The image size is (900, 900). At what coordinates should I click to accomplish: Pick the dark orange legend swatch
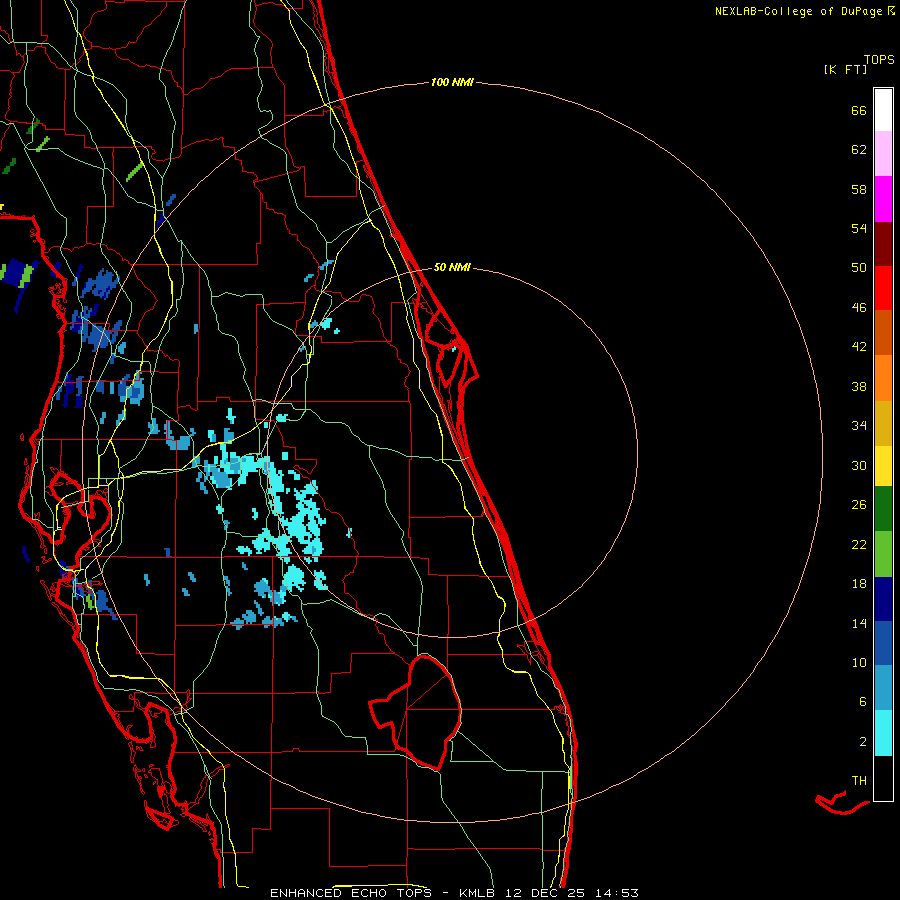pos(883,332)
